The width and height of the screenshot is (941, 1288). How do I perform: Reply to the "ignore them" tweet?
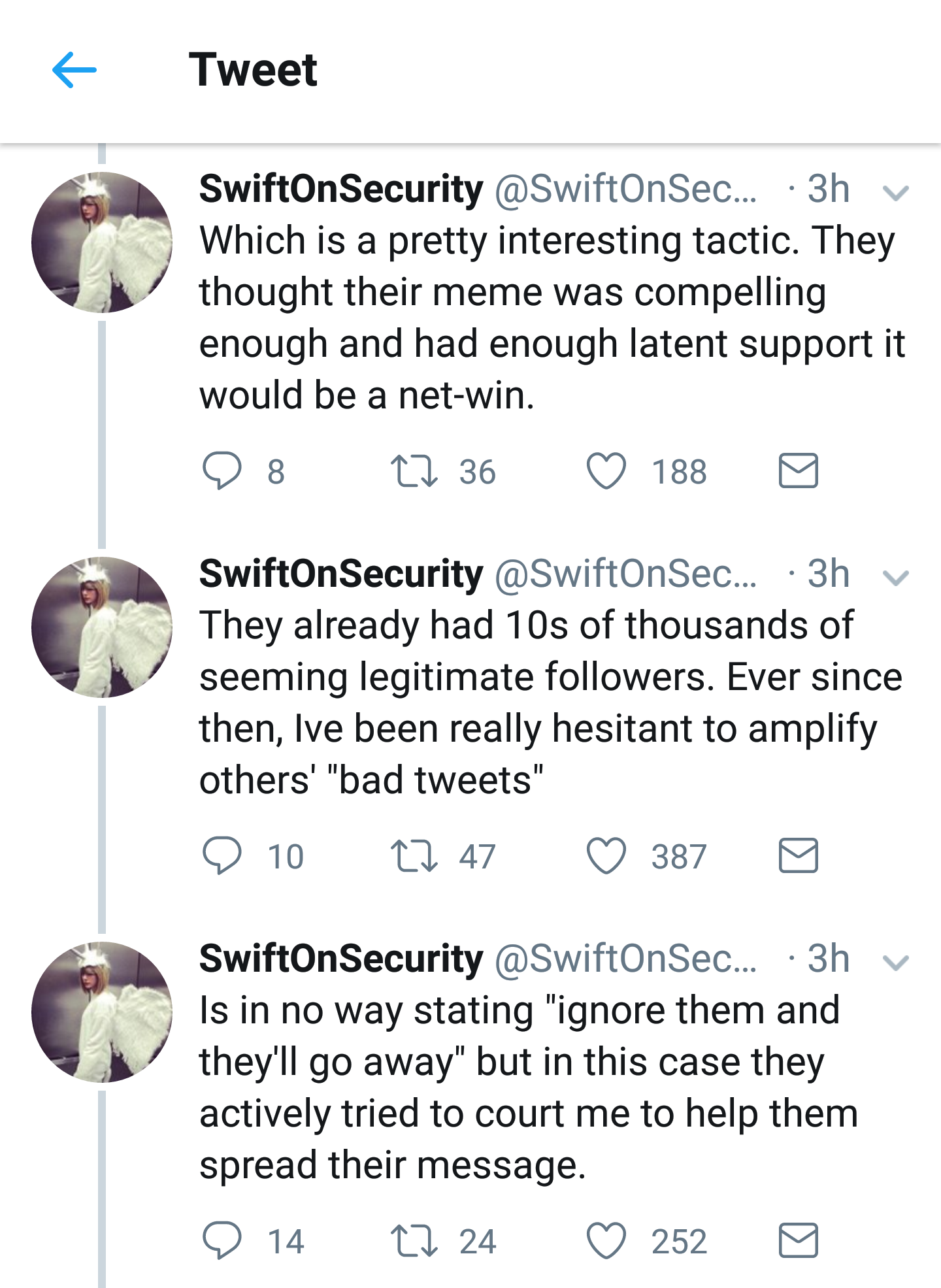[x=222, y=1241]
